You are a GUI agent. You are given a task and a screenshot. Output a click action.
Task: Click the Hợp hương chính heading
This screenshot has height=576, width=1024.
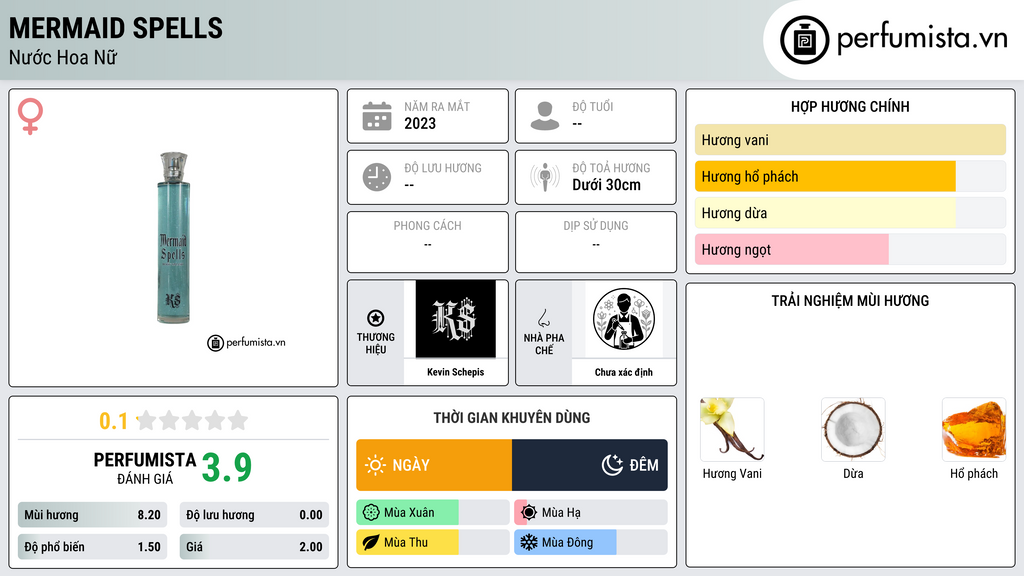(850, 106)
